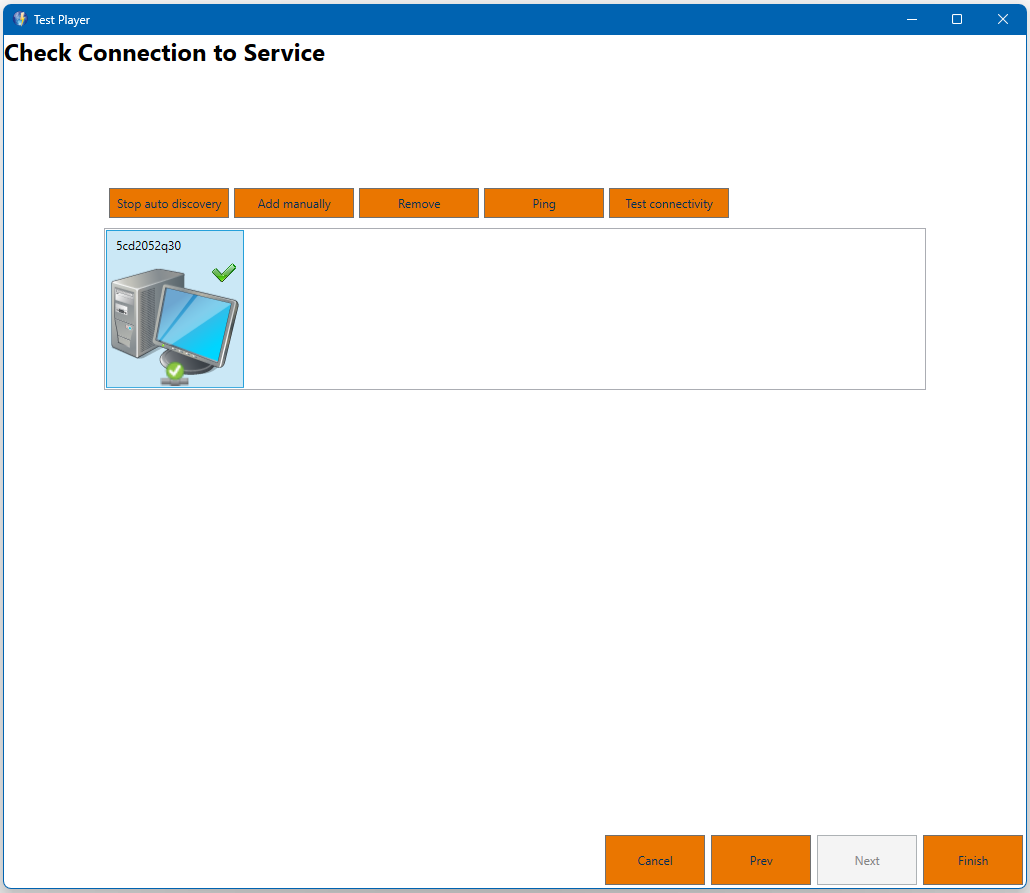Select the hostname label 5cd2052q30
The height and width of the screenshot is (893, 1030).
[147, 243]
